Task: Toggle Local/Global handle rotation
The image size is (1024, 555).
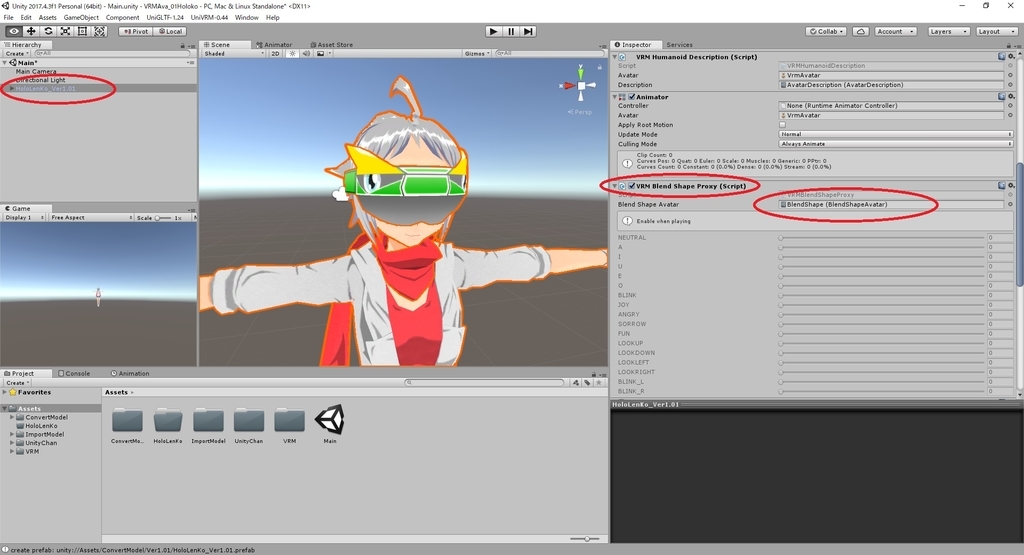Action: pos(170,31)
